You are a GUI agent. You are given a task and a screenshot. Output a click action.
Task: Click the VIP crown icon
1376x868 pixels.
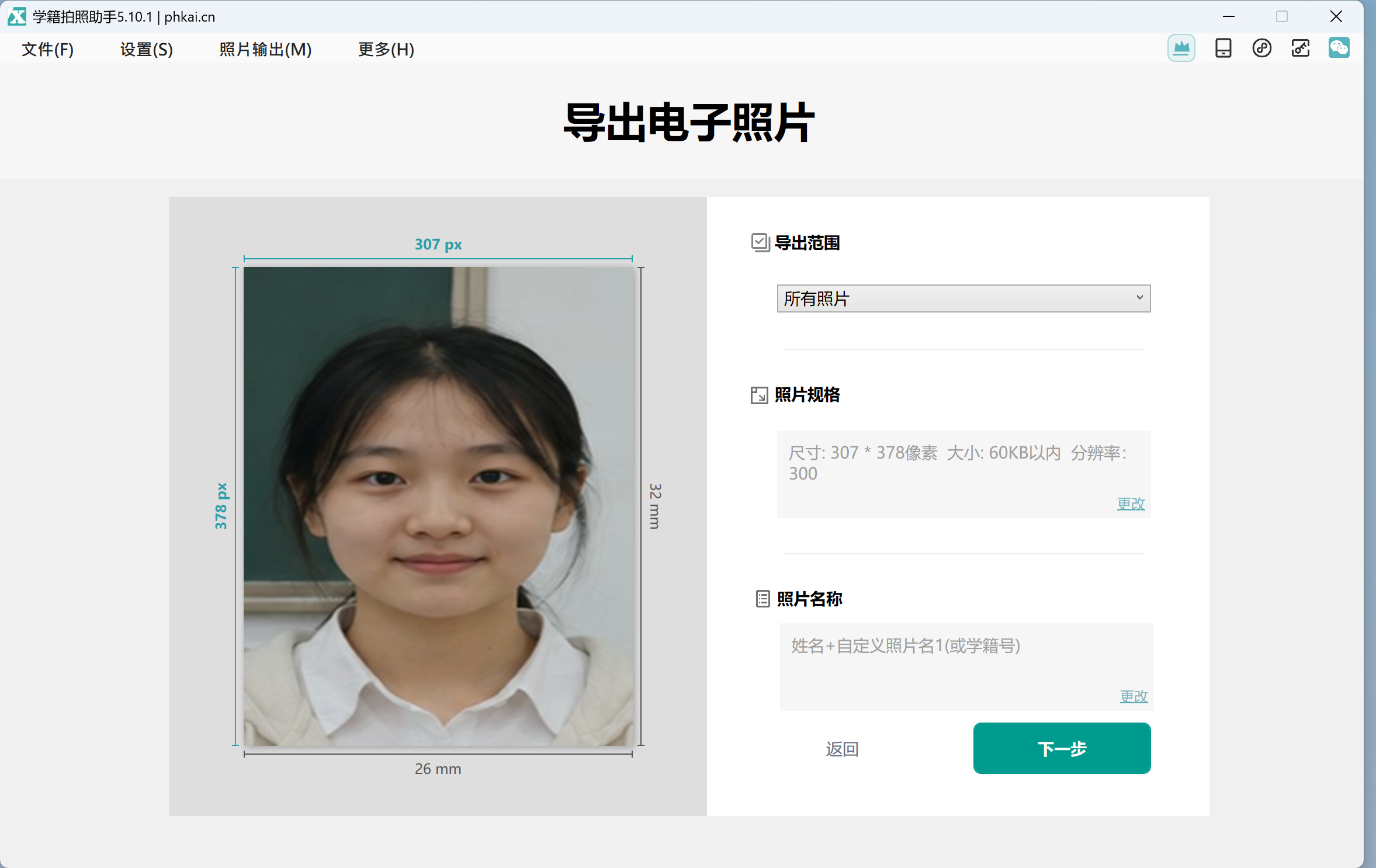1181,48
